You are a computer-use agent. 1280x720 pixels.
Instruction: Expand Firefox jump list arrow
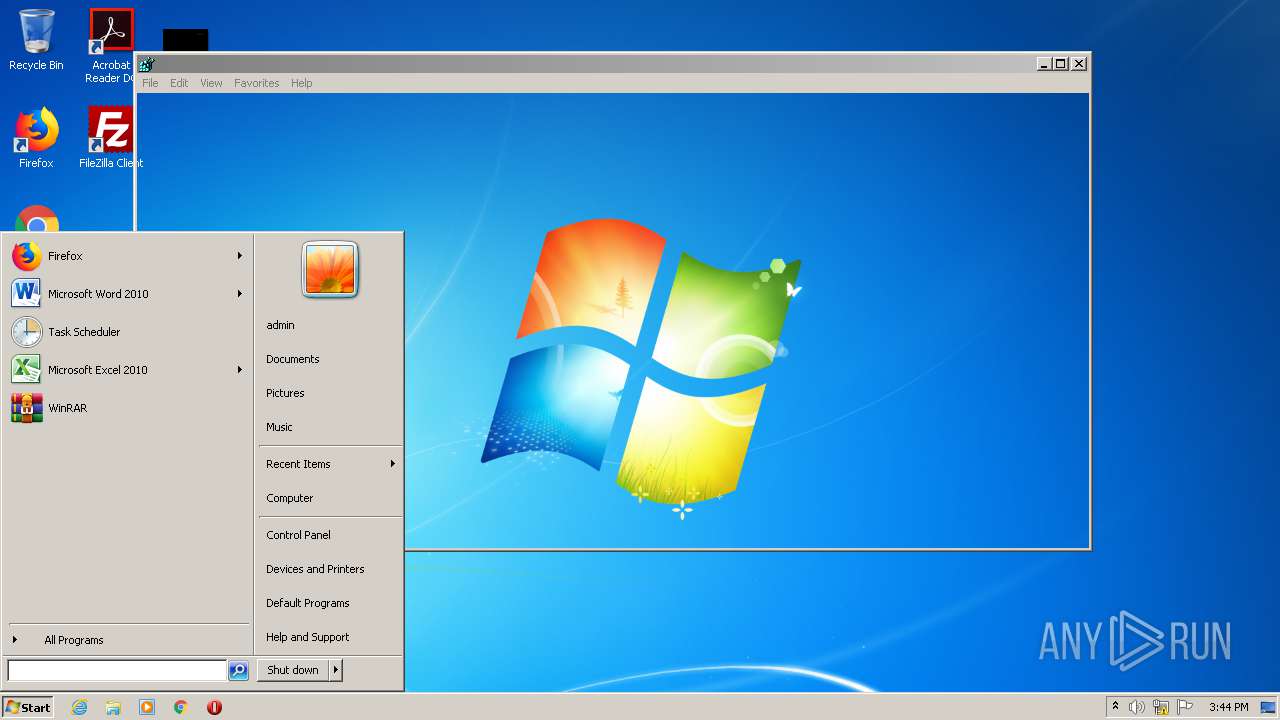[x=240, y=256]
